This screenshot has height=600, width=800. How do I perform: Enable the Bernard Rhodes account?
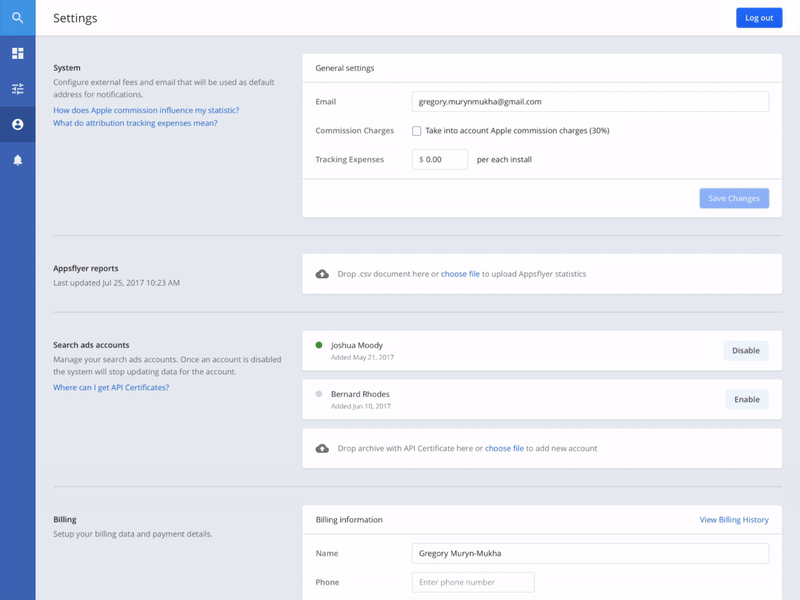745,398
